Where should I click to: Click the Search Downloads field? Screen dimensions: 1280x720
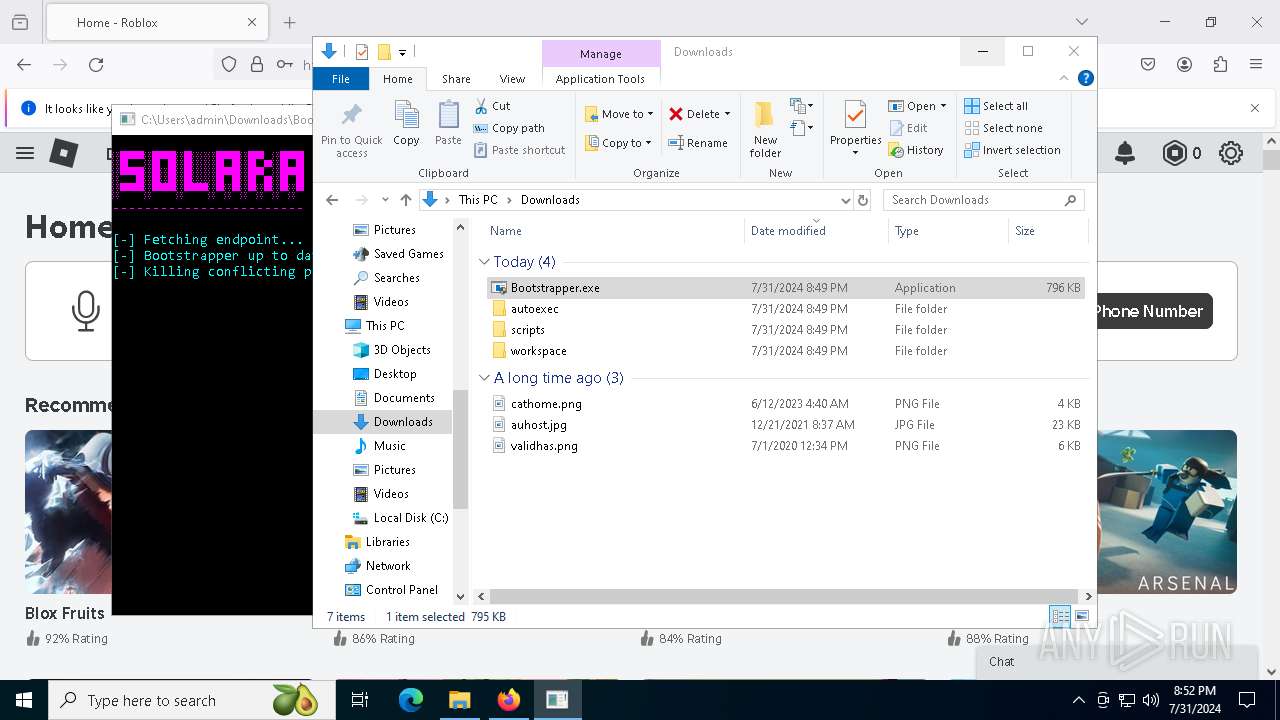point(983,200)
